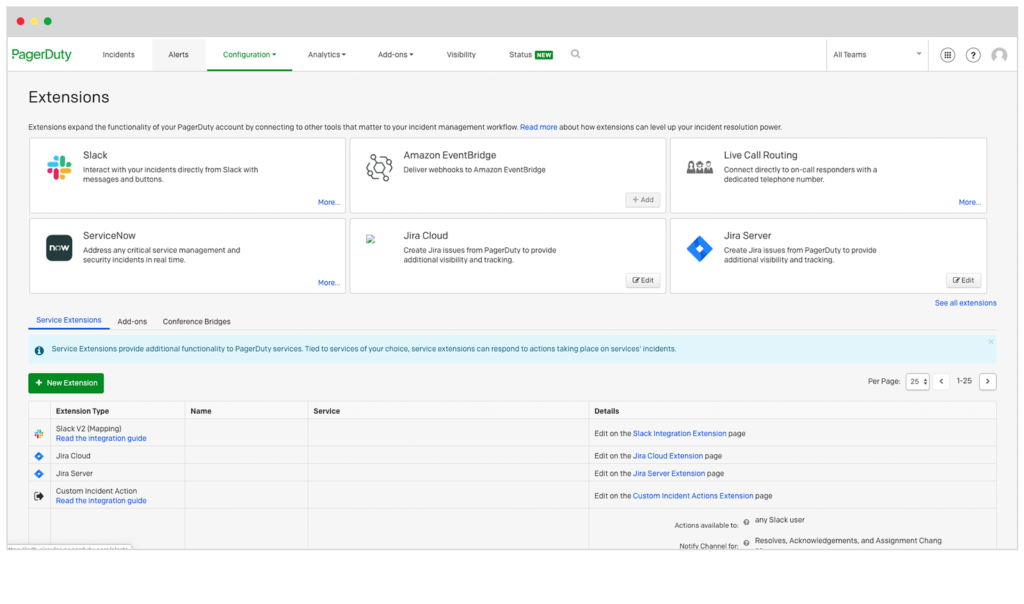
Task: Click the info icon in blue banner
Action: click(39, 351)
